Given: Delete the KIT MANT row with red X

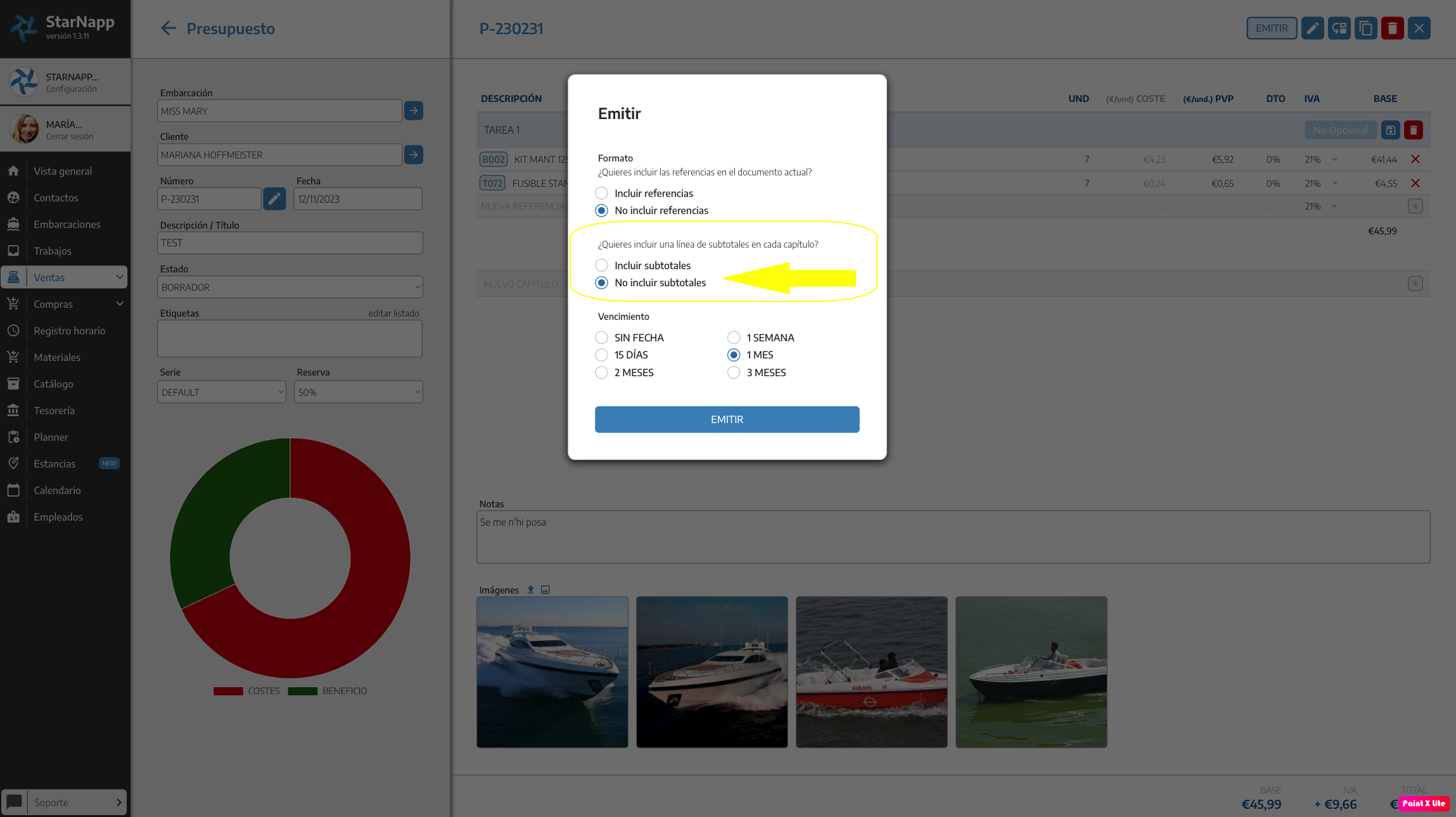Looking at the screenshot, I should pyautogui.click(x=1415, y=160).
